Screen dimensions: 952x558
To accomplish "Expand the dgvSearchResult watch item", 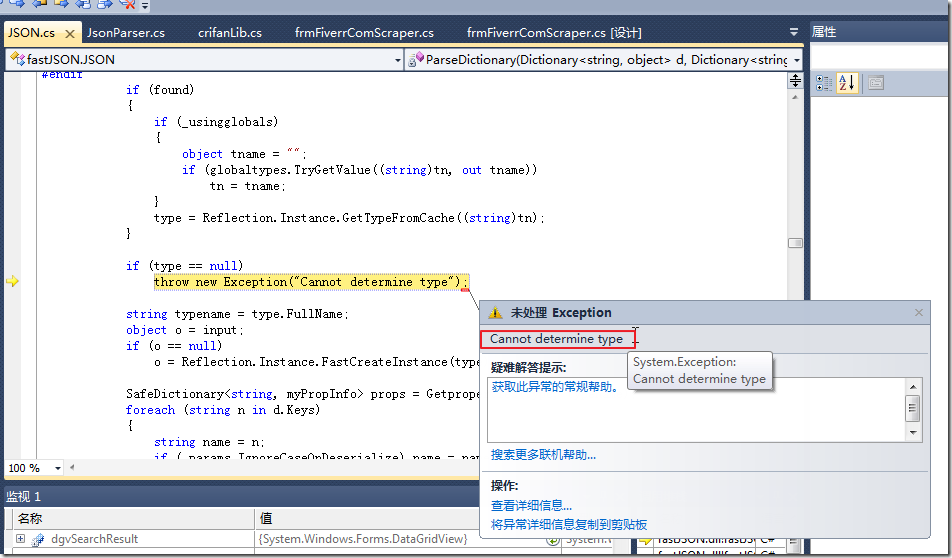I will coord(20,539).
